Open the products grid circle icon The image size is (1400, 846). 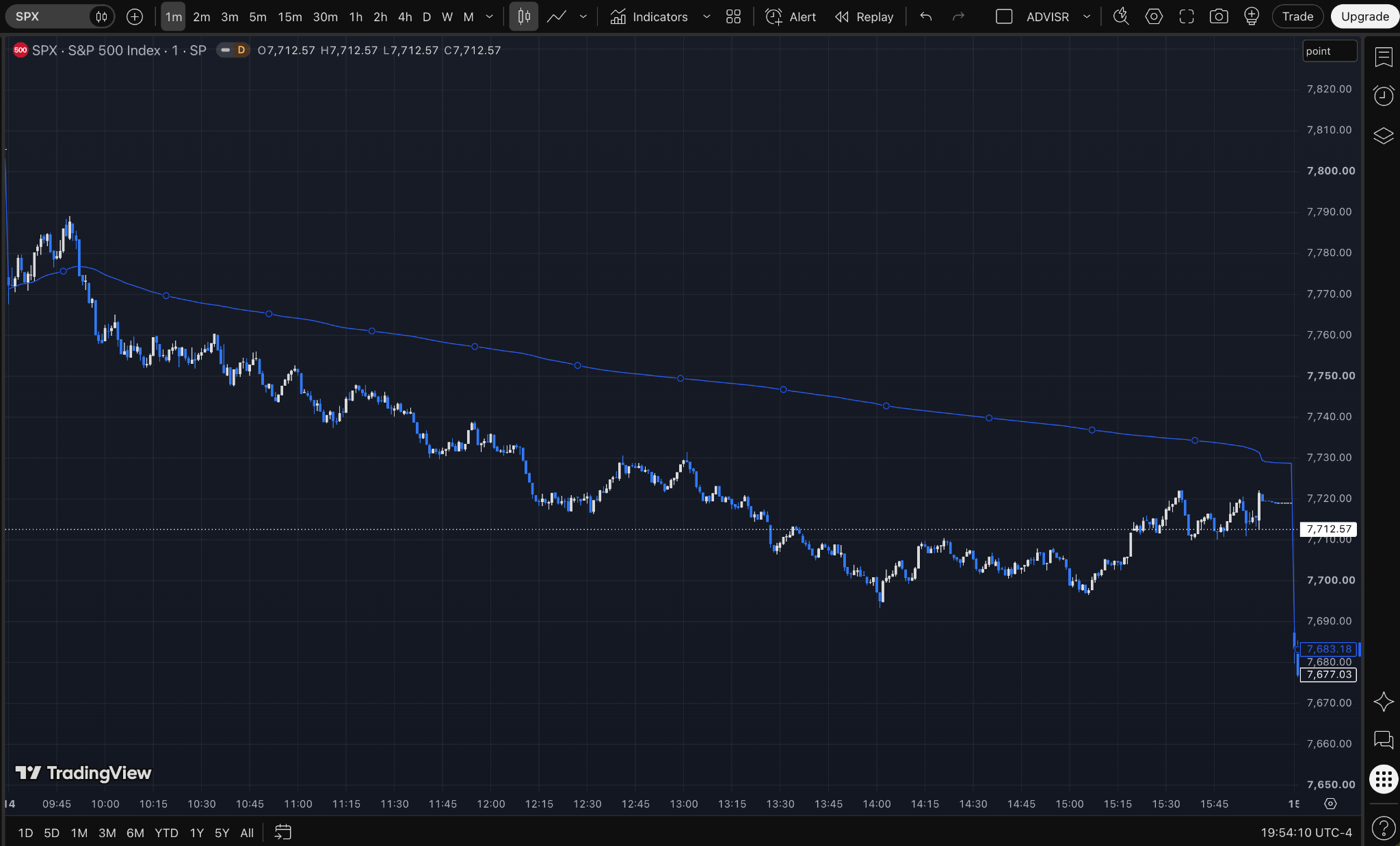pyautogui.click(x=1384, y=779)
